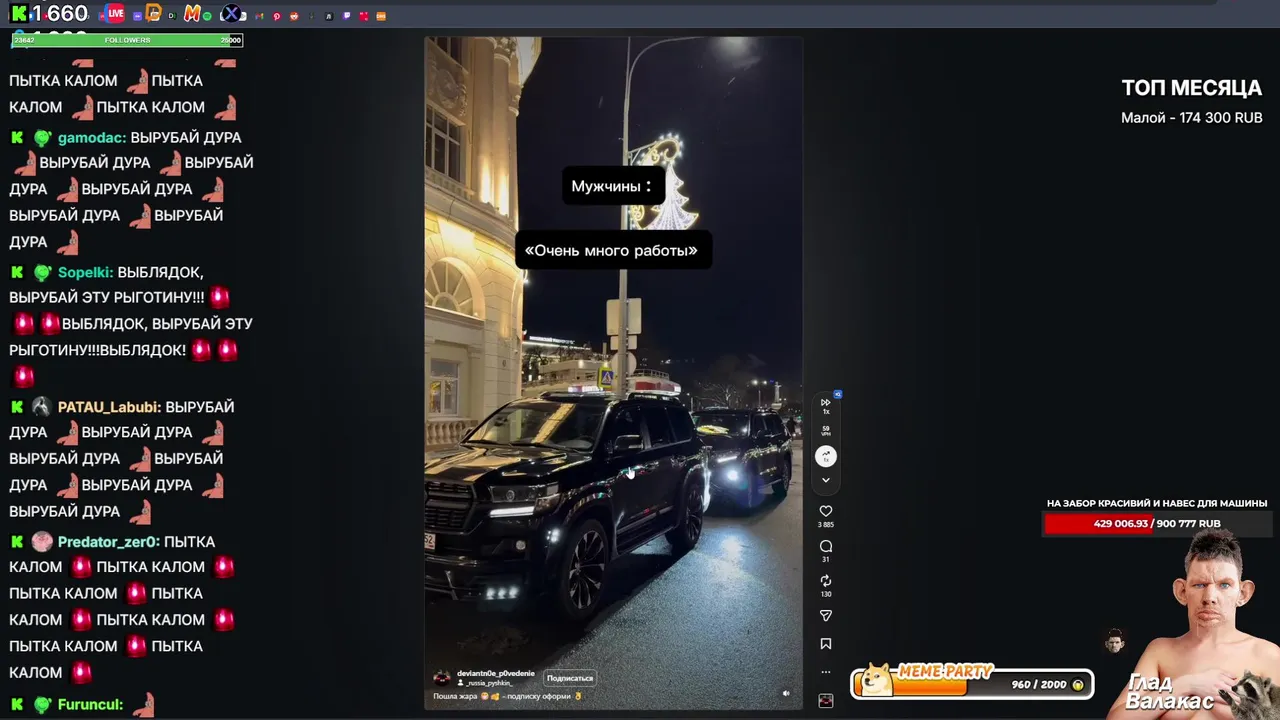Open the three-dots more options menu

(826, 672)
